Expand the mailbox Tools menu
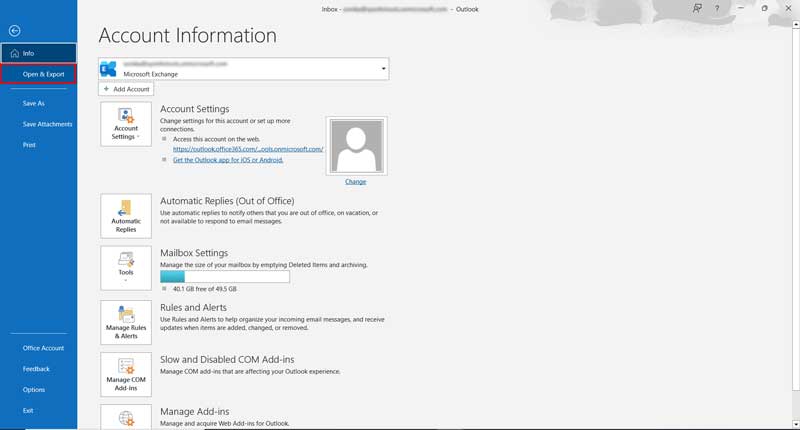The image size is (800, 430). [126, 268]
